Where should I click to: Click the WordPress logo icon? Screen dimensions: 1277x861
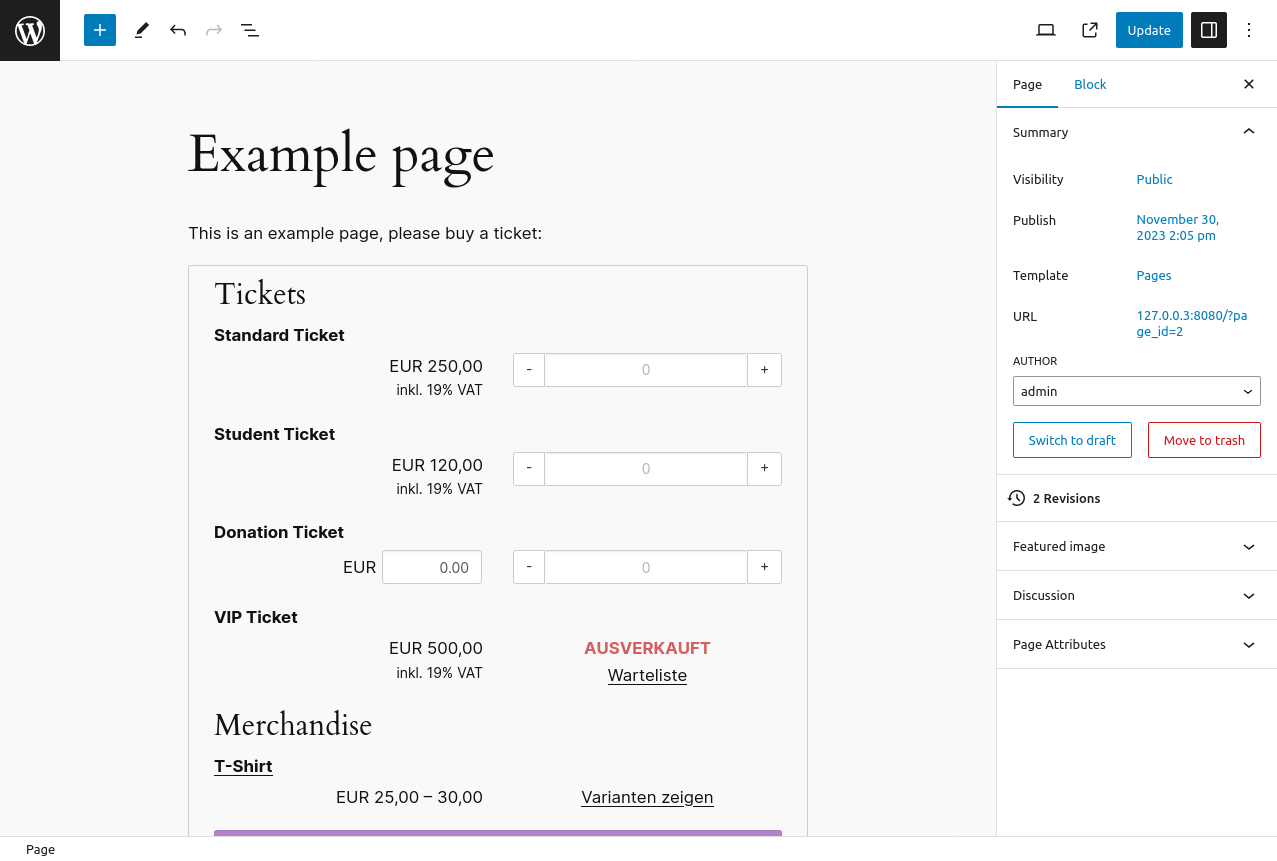pos(30,30)
